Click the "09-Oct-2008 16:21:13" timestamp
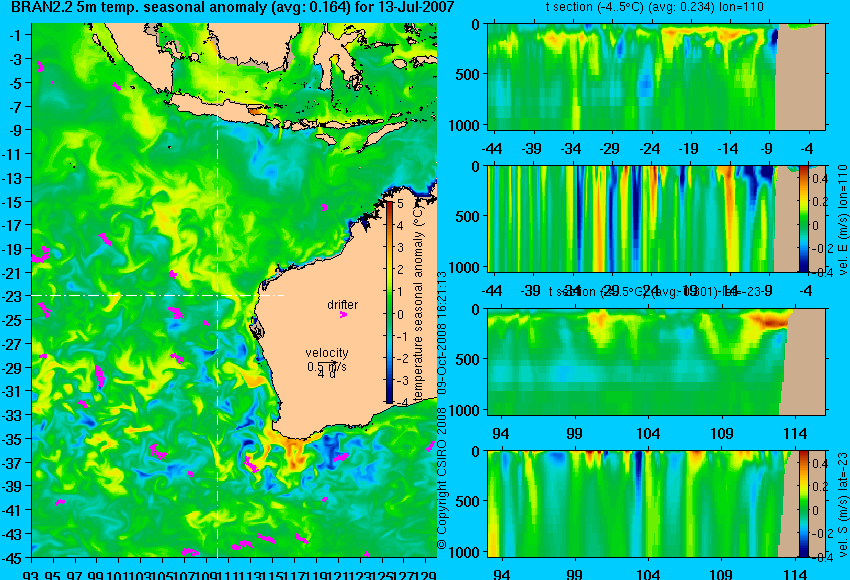Image resolution: width=850 pixels, height=580 pixels. tap(442, 333)
